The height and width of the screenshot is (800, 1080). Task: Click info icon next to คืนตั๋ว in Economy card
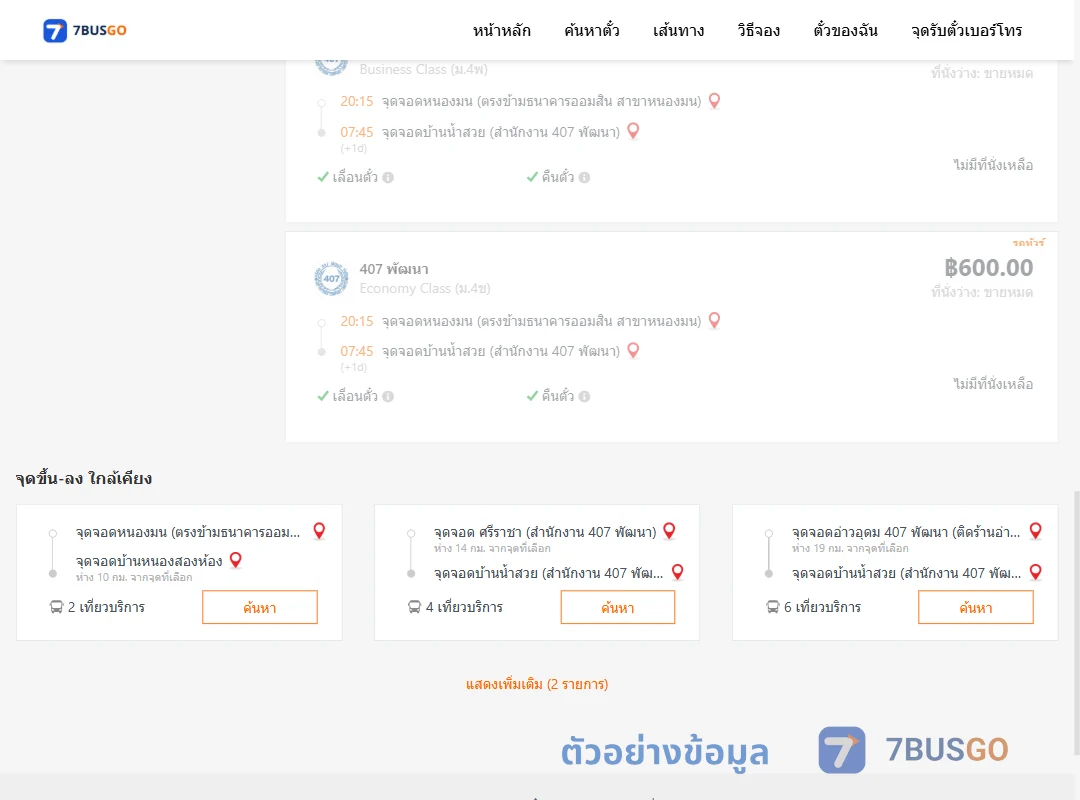[x=584, y=396]
